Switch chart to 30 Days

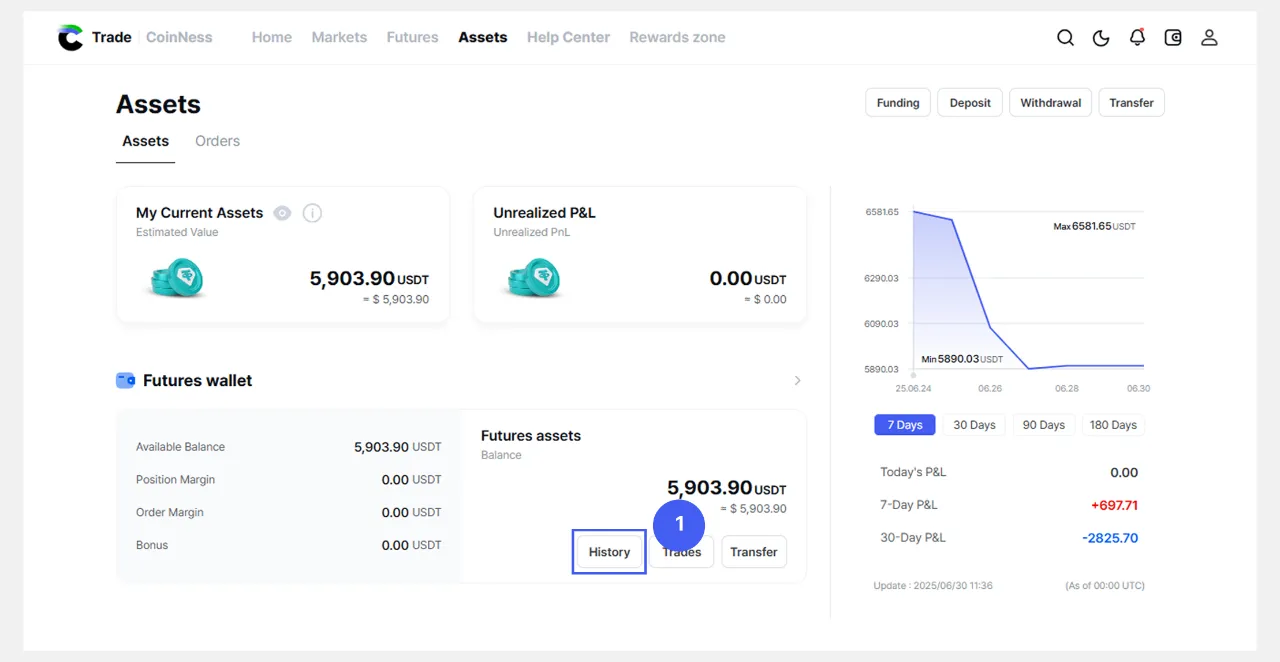tap(974, 425)
